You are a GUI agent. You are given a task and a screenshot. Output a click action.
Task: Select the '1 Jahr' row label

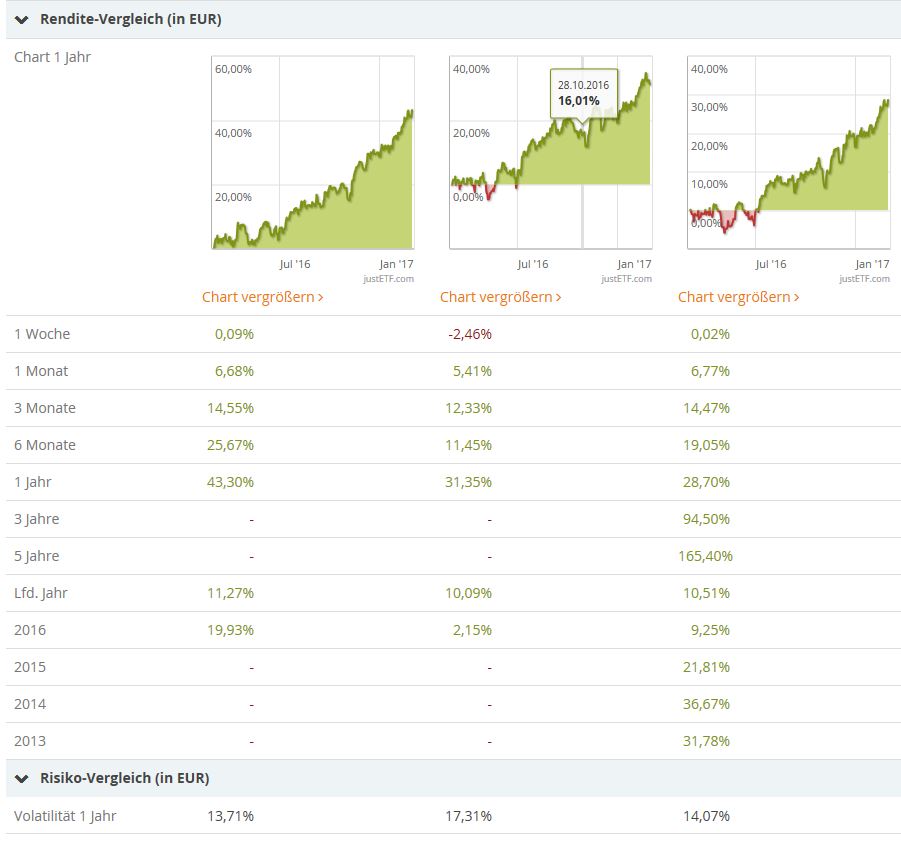[33, 482]
